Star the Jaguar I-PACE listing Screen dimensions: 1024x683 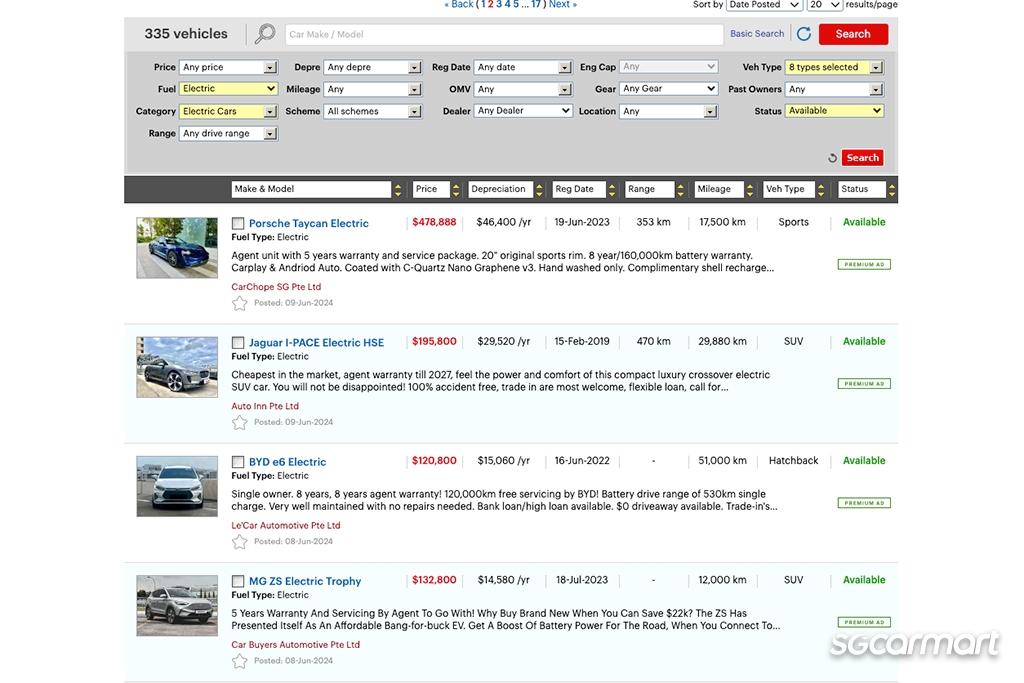[x=239, y=422]
